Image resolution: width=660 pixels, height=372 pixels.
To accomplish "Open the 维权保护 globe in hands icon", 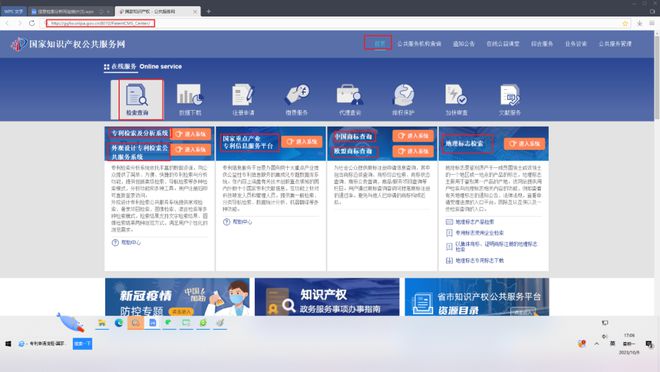I will coord(403,100).
